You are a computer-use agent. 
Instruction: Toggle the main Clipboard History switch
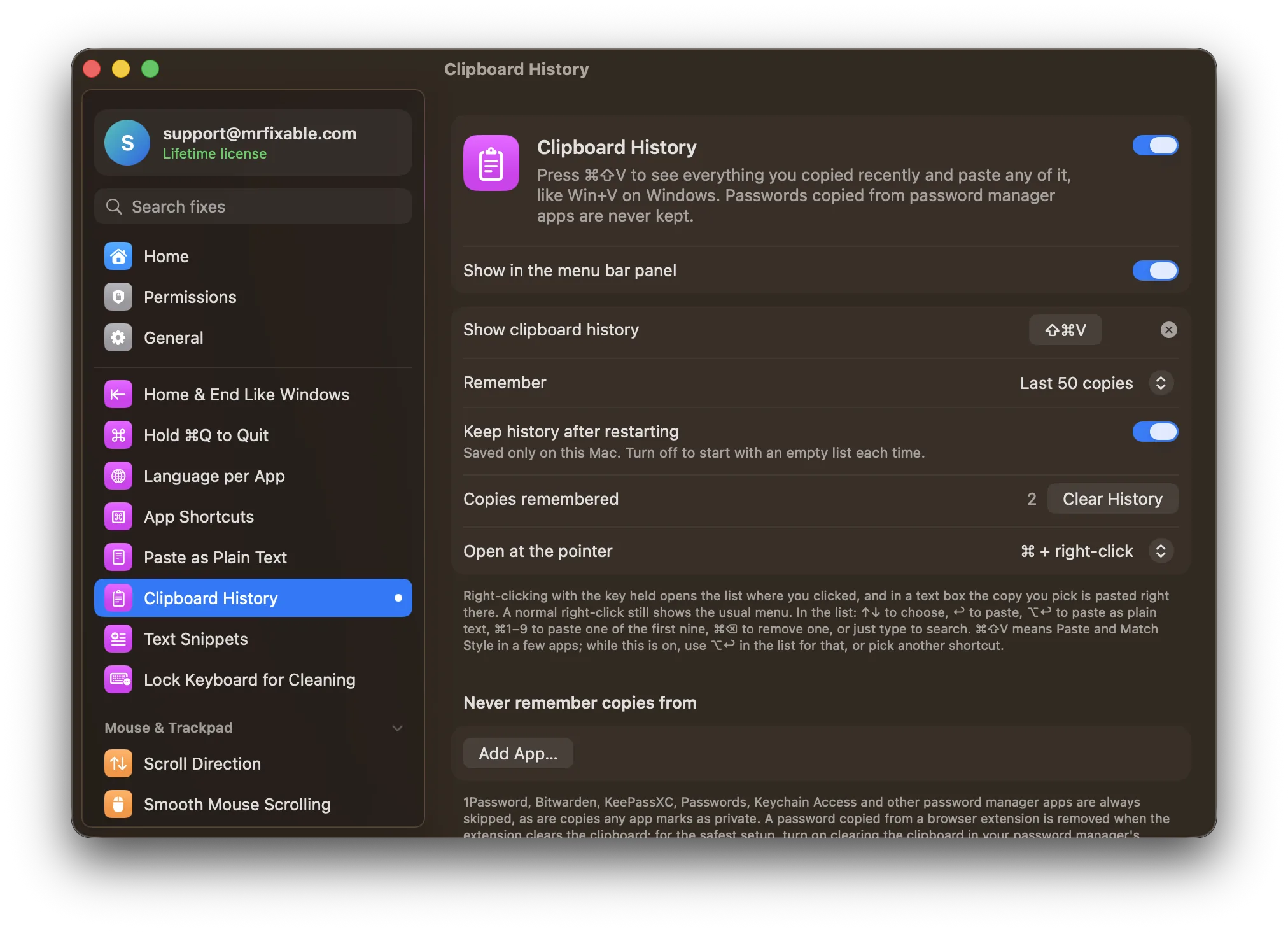pos(1155,145)
